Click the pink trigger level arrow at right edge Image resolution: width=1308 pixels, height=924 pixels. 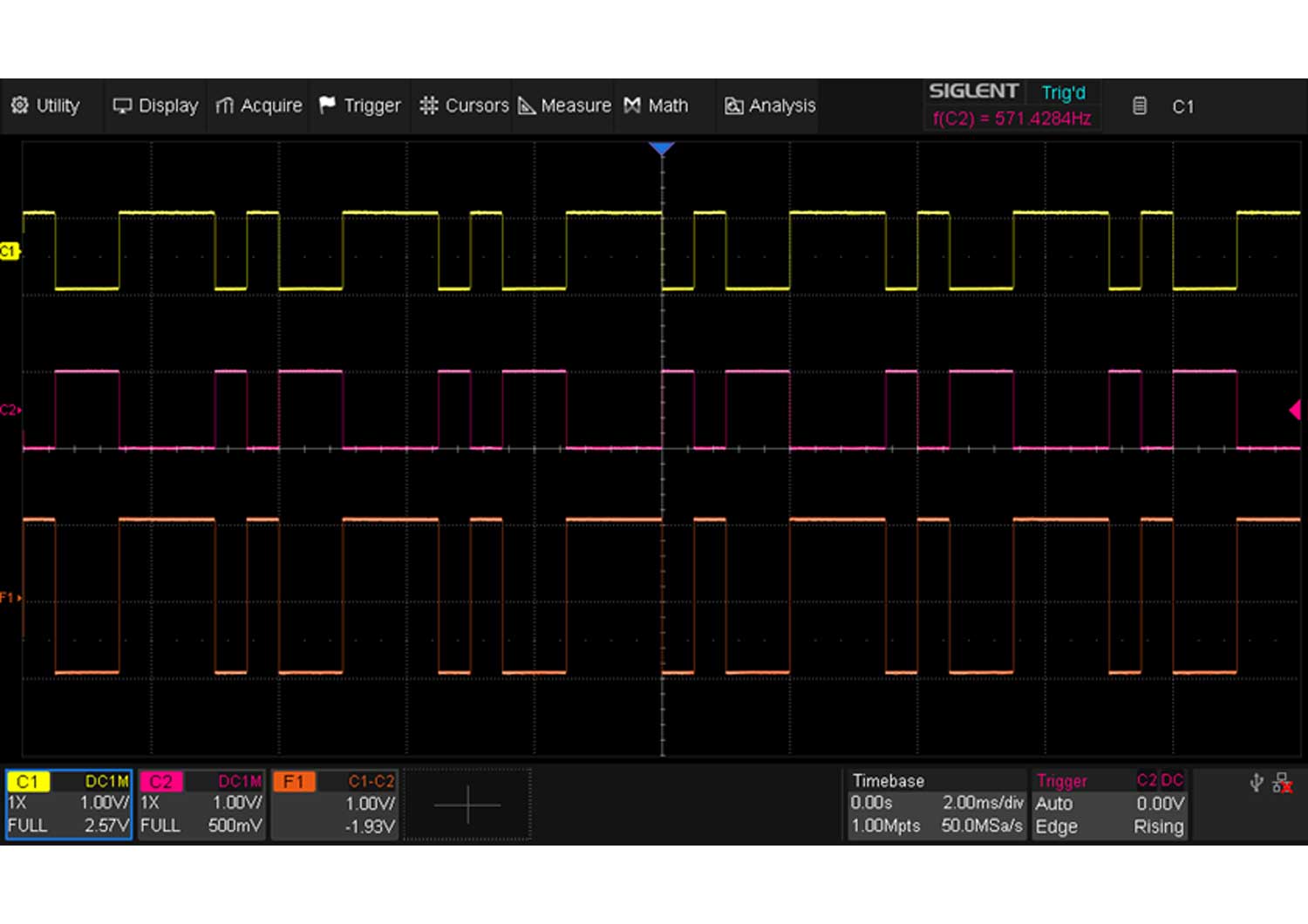[x=1294, y=410]
